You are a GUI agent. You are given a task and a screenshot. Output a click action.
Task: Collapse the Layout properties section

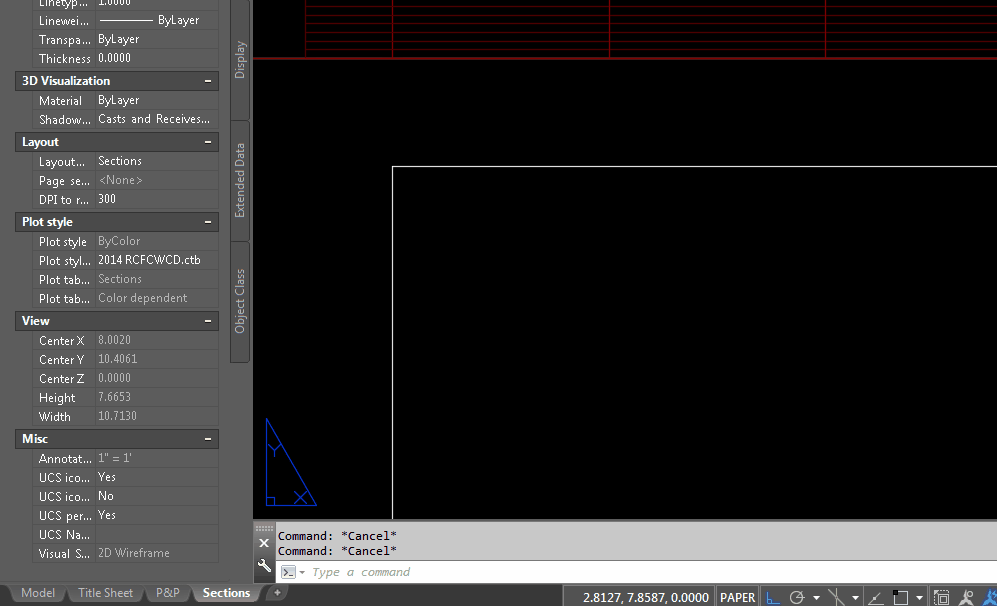pyautogui.click(x=209, y=142)
